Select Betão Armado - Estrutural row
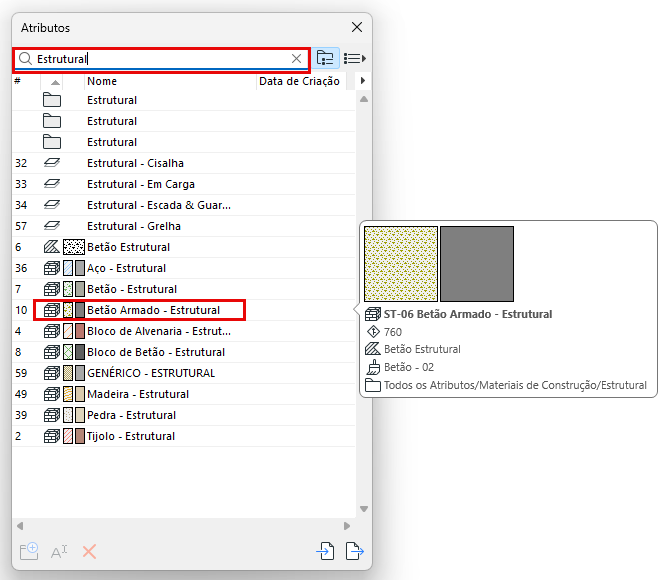 coord(183,310)
